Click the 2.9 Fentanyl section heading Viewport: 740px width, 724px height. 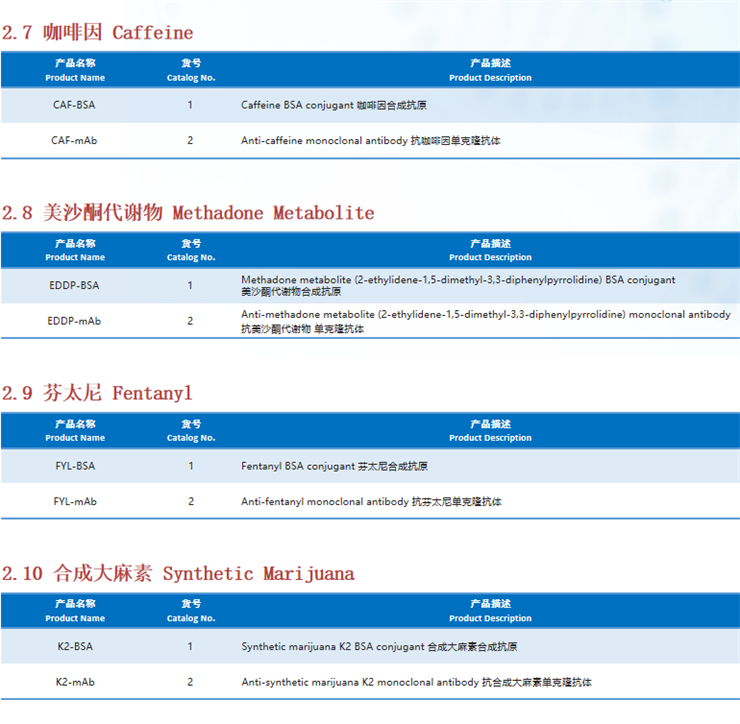97,393
